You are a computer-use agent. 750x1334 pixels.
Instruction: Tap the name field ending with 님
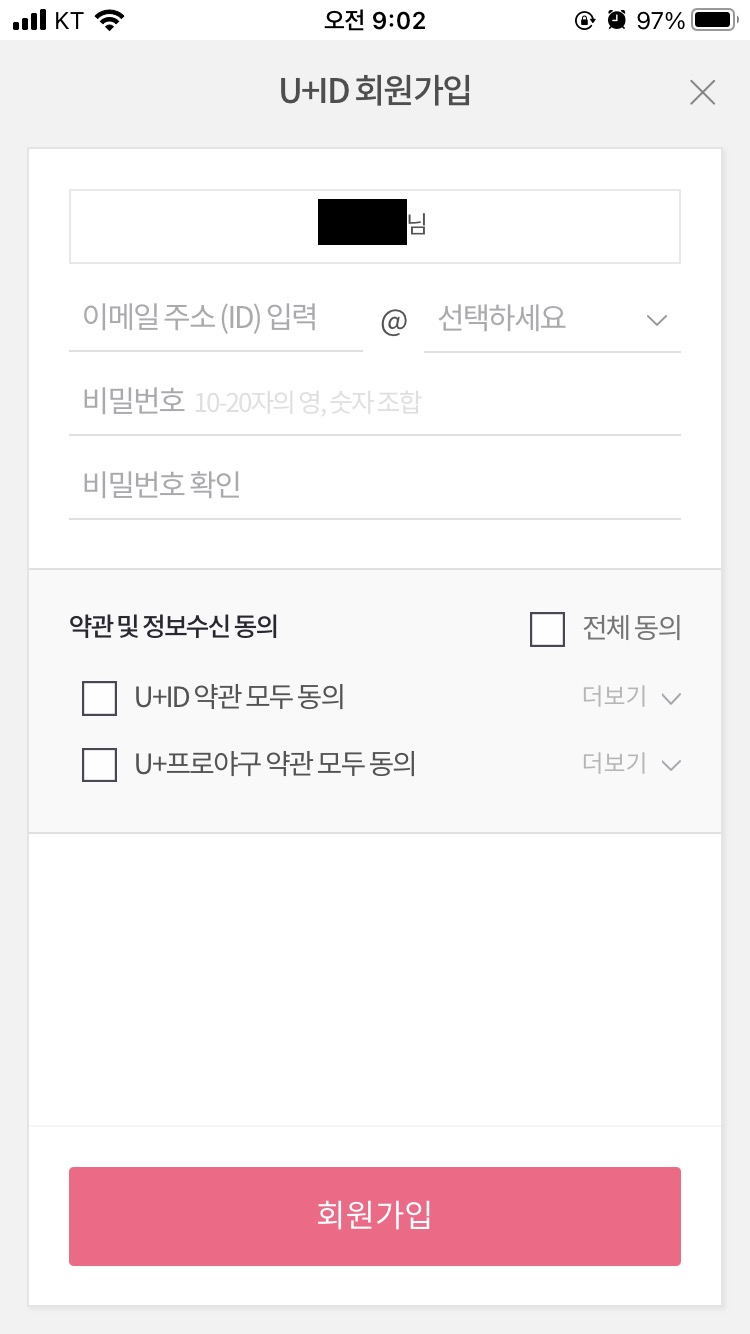click(x=375, y=226)
